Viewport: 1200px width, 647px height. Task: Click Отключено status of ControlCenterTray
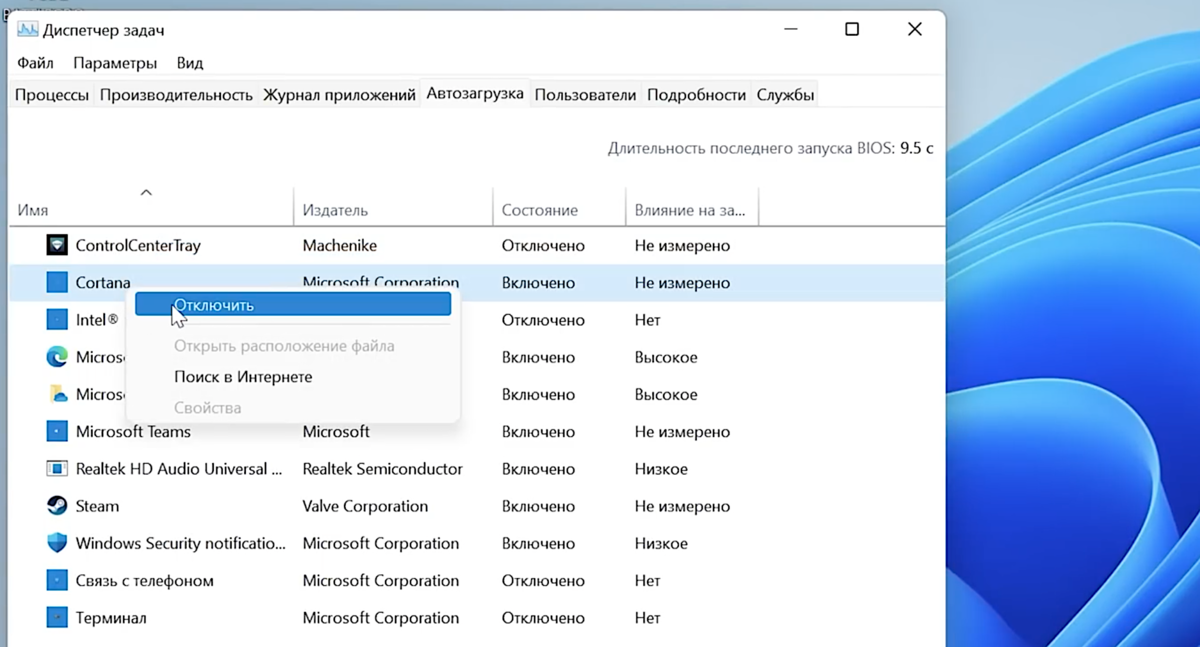[543, 246]
